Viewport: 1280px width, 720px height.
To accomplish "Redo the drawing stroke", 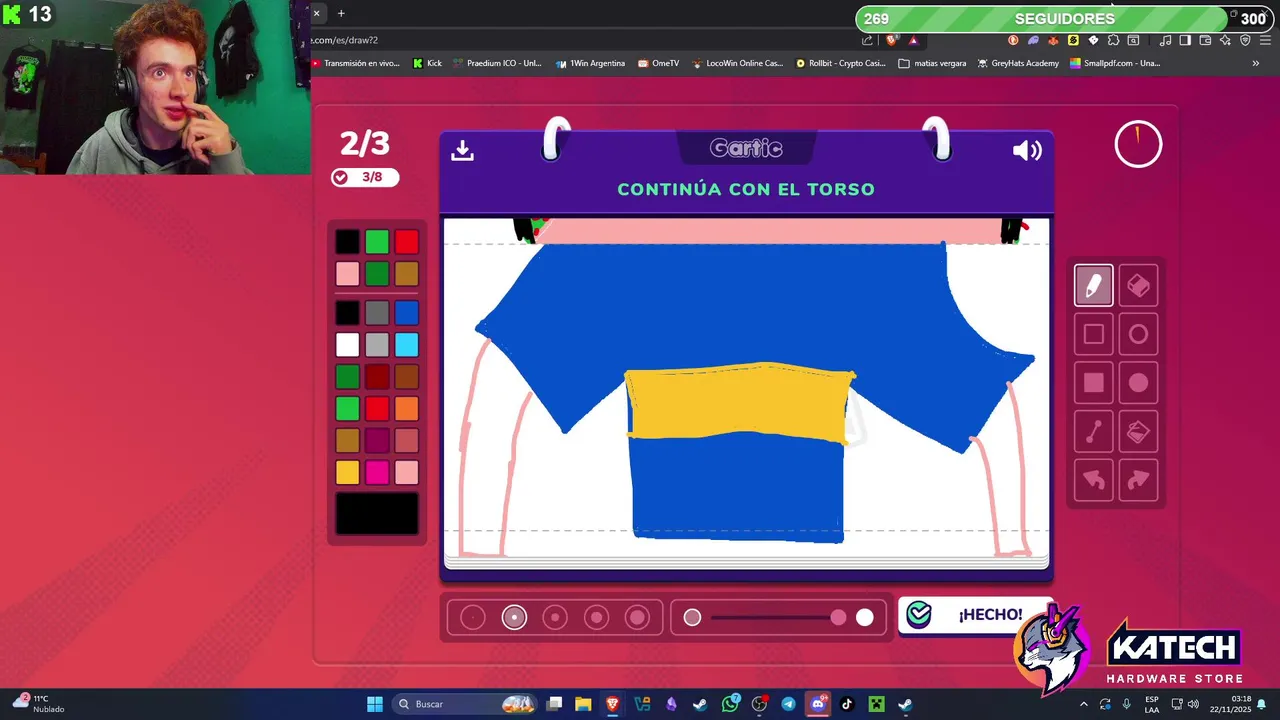I will pos(1138,480).
